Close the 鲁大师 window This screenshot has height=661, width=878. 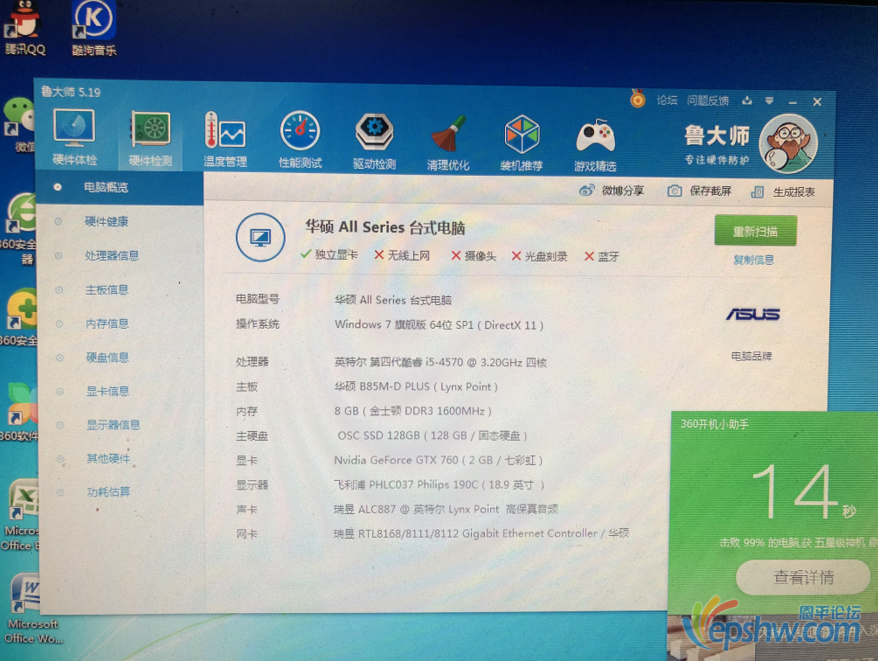(817, 102)
